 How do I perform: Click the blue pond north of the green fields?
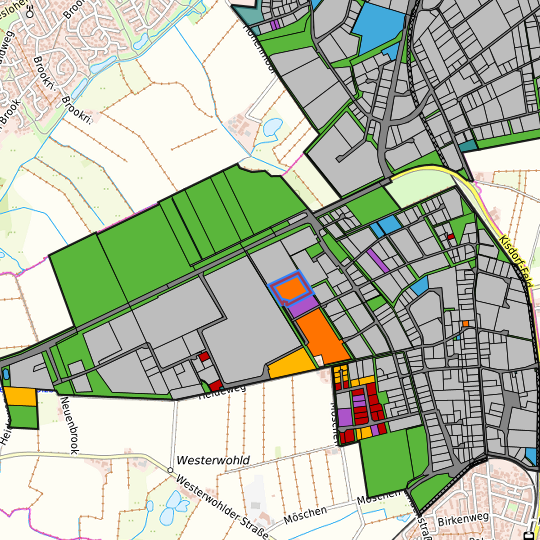(x=272, y=127)
